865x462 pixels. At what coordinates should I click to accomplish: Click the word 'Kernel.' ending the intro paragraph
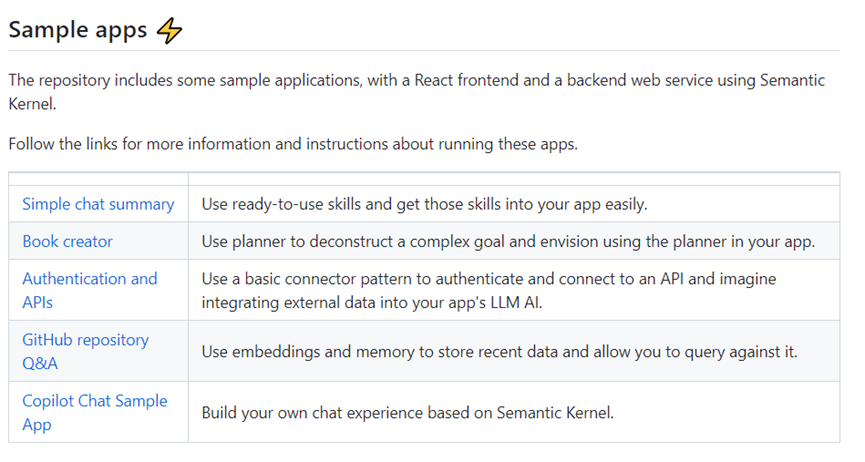point(33,104)
